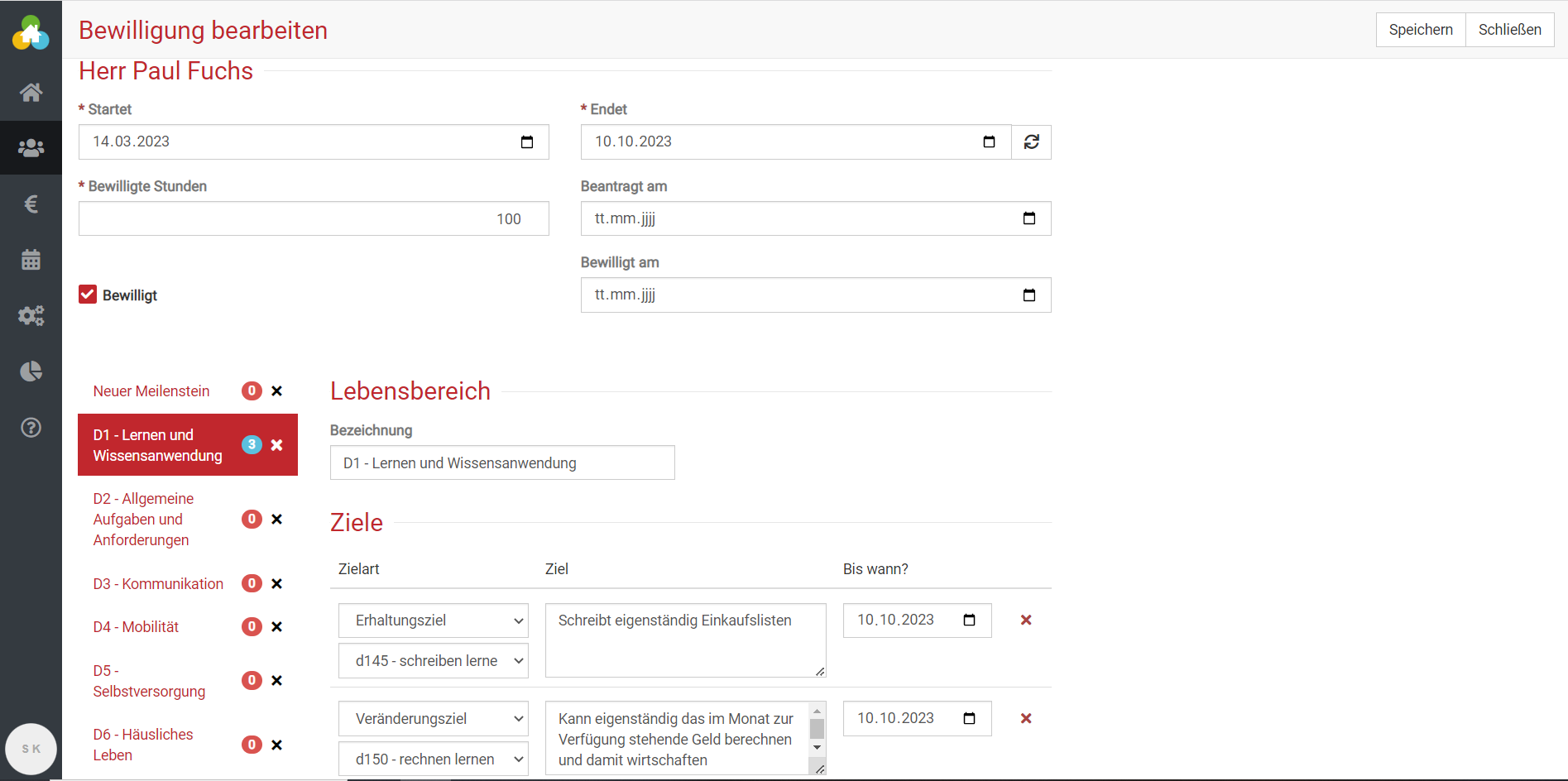Delete the Schreibt eigenständig Einkaufslisten goal

pos(1025,620)
